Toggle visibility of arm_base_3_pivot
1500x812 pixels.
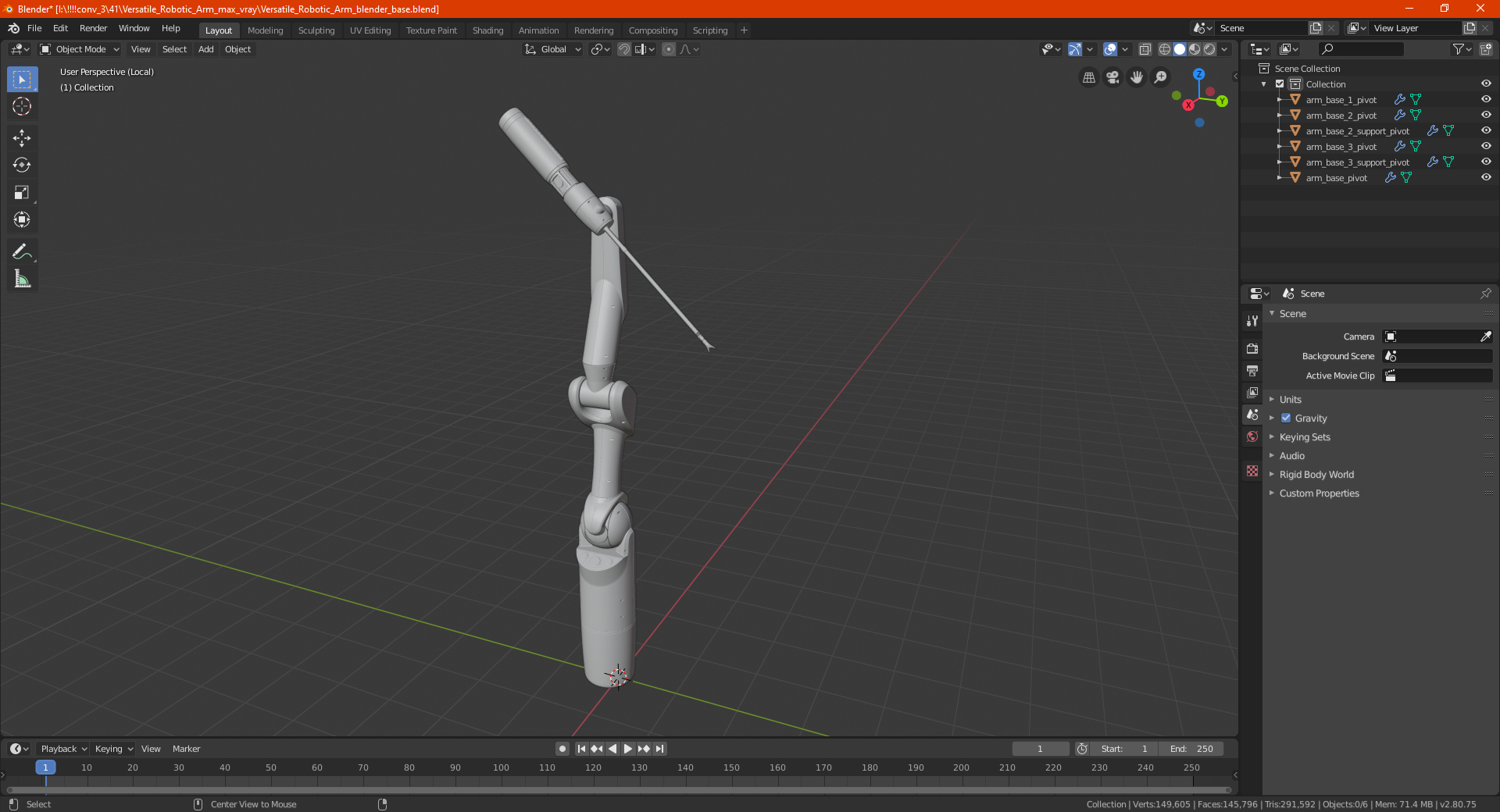click(x=1486, y=146)
